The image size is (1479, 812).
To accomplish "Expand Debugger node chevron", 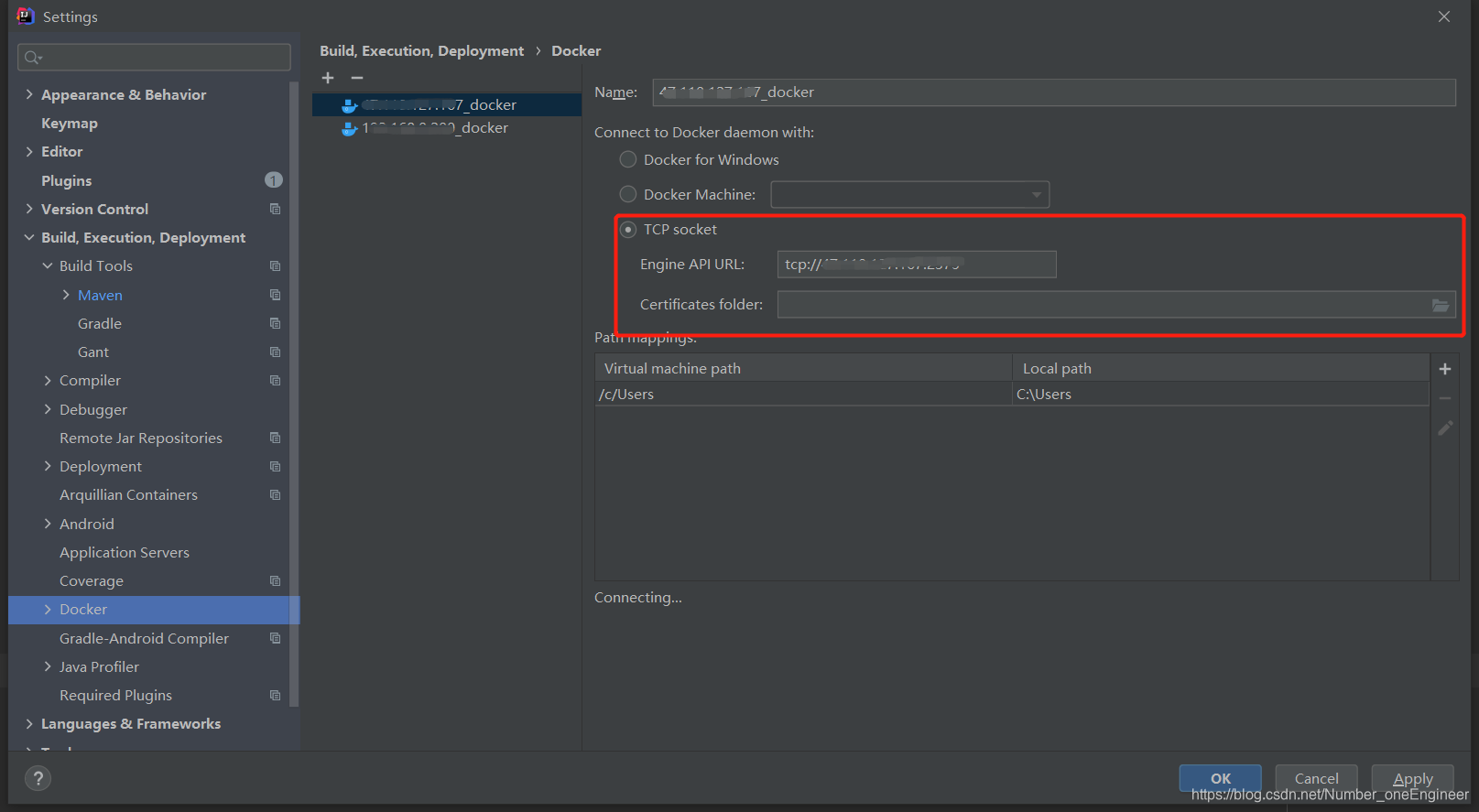I will (48, 409).
